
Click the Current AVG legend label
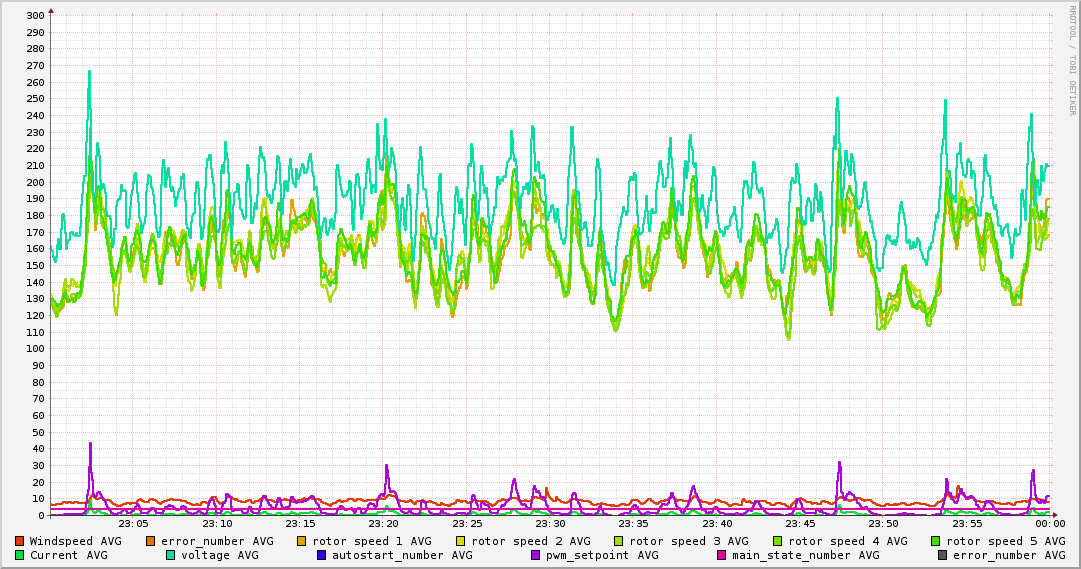68,555
